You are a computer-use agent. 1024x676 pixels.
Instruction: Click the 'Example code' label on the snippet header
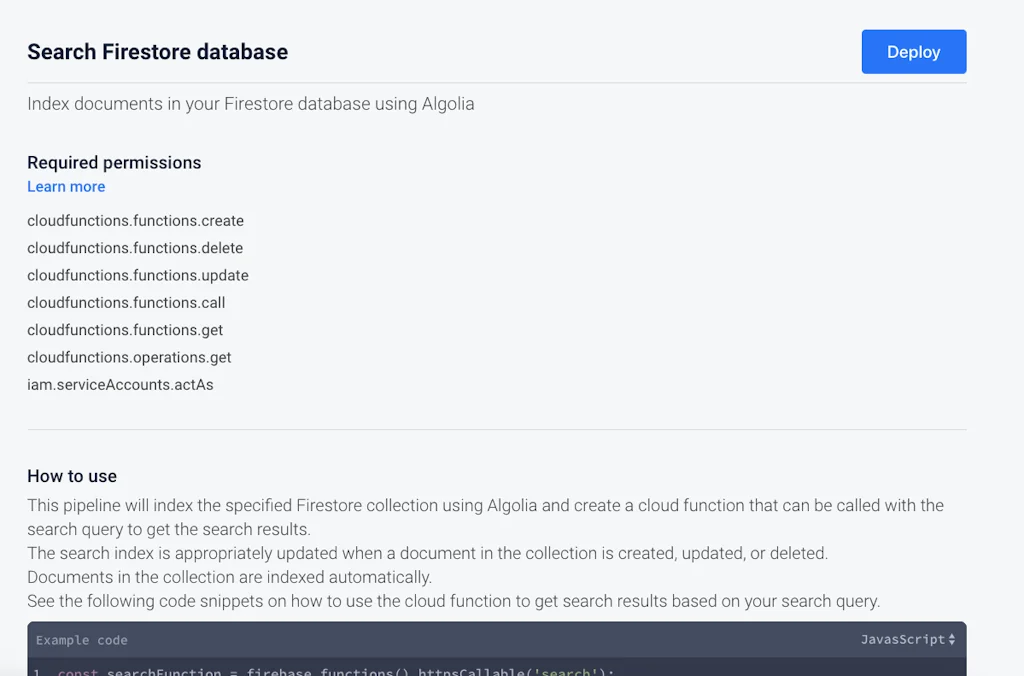click(80, 640)
